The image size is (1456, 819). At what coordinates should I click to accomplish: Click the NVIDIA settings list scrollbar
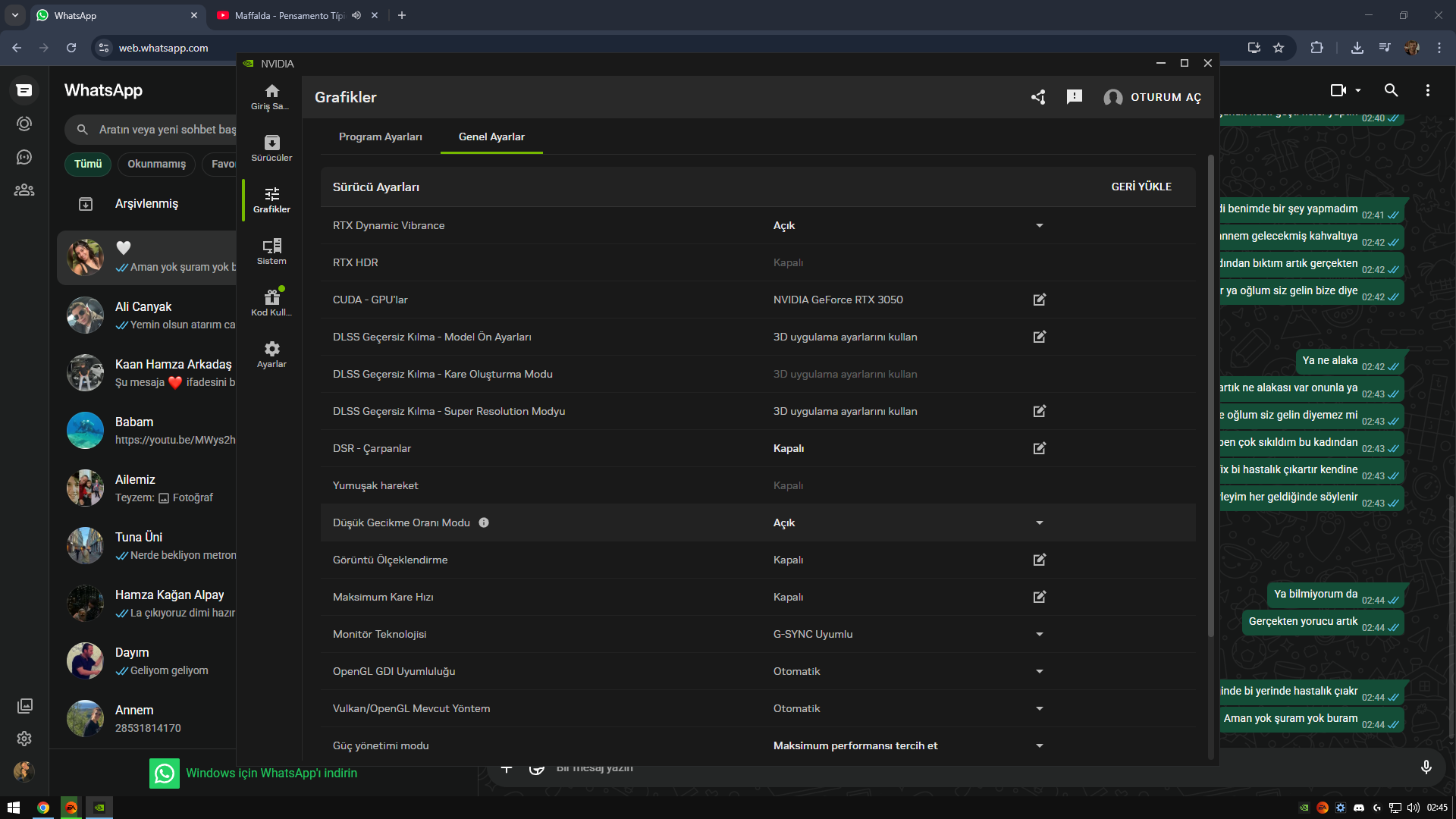(1210, 396)
